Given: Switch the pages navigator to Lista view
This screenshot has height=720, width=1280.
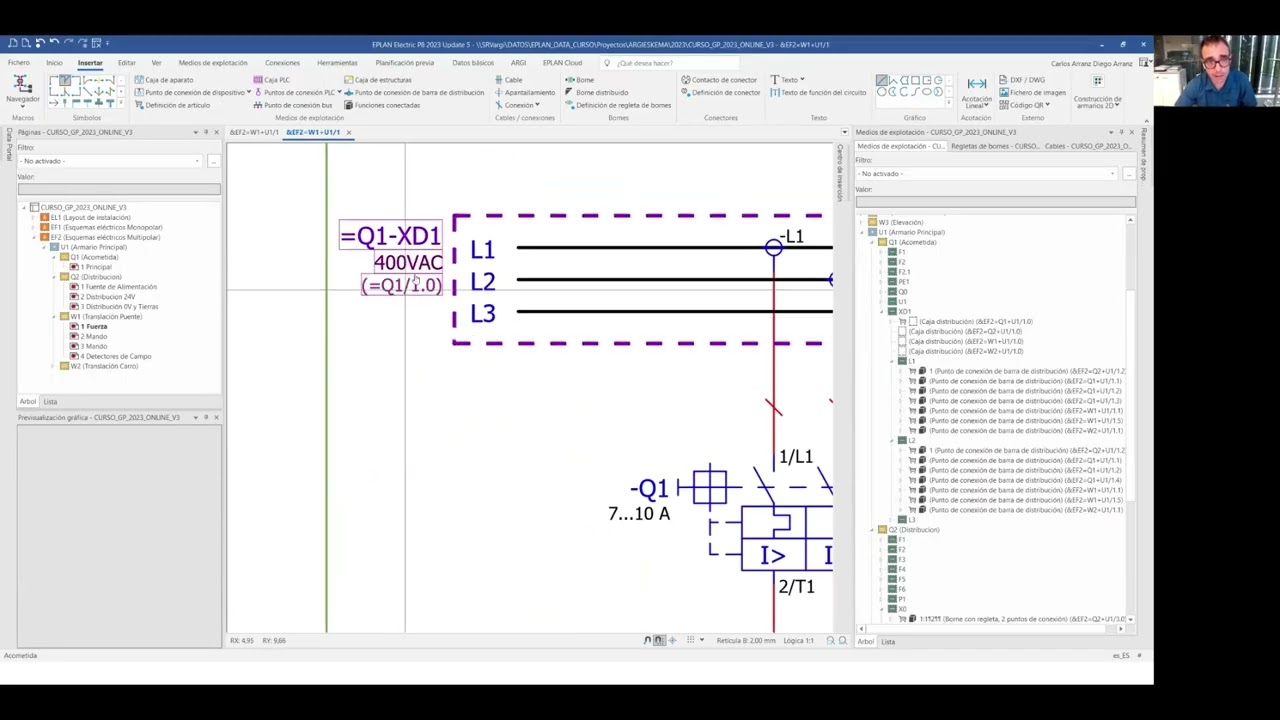Looking at the screenshot, I should point(50,401).
